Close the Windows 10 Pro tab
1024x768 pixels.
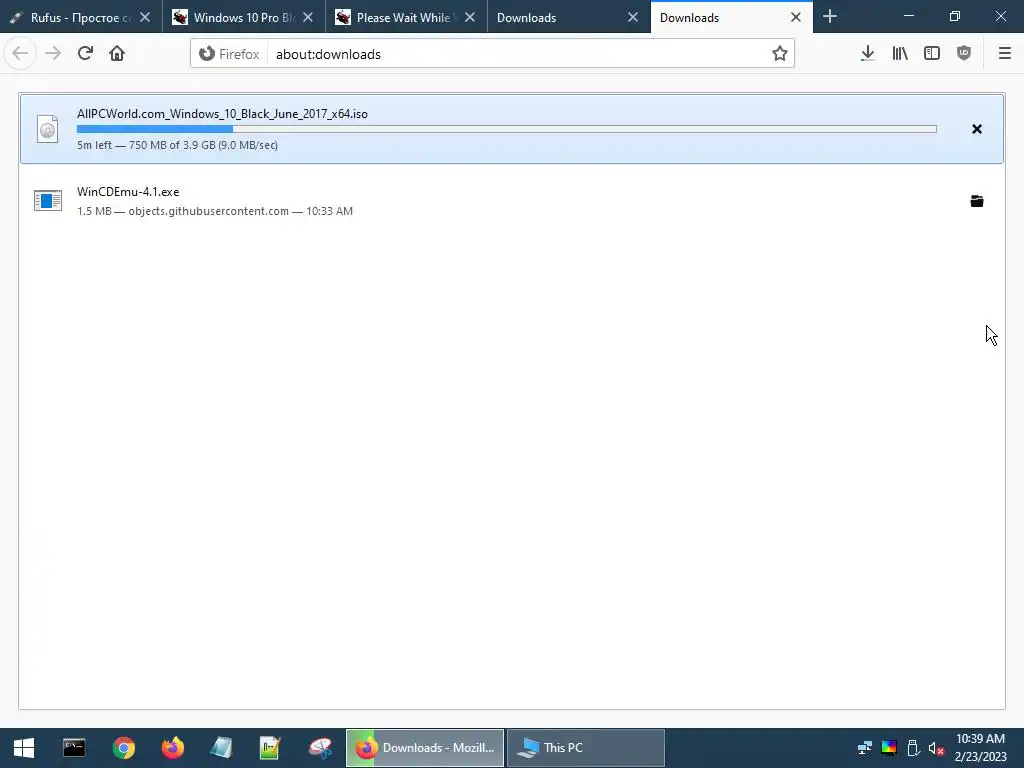308,18
